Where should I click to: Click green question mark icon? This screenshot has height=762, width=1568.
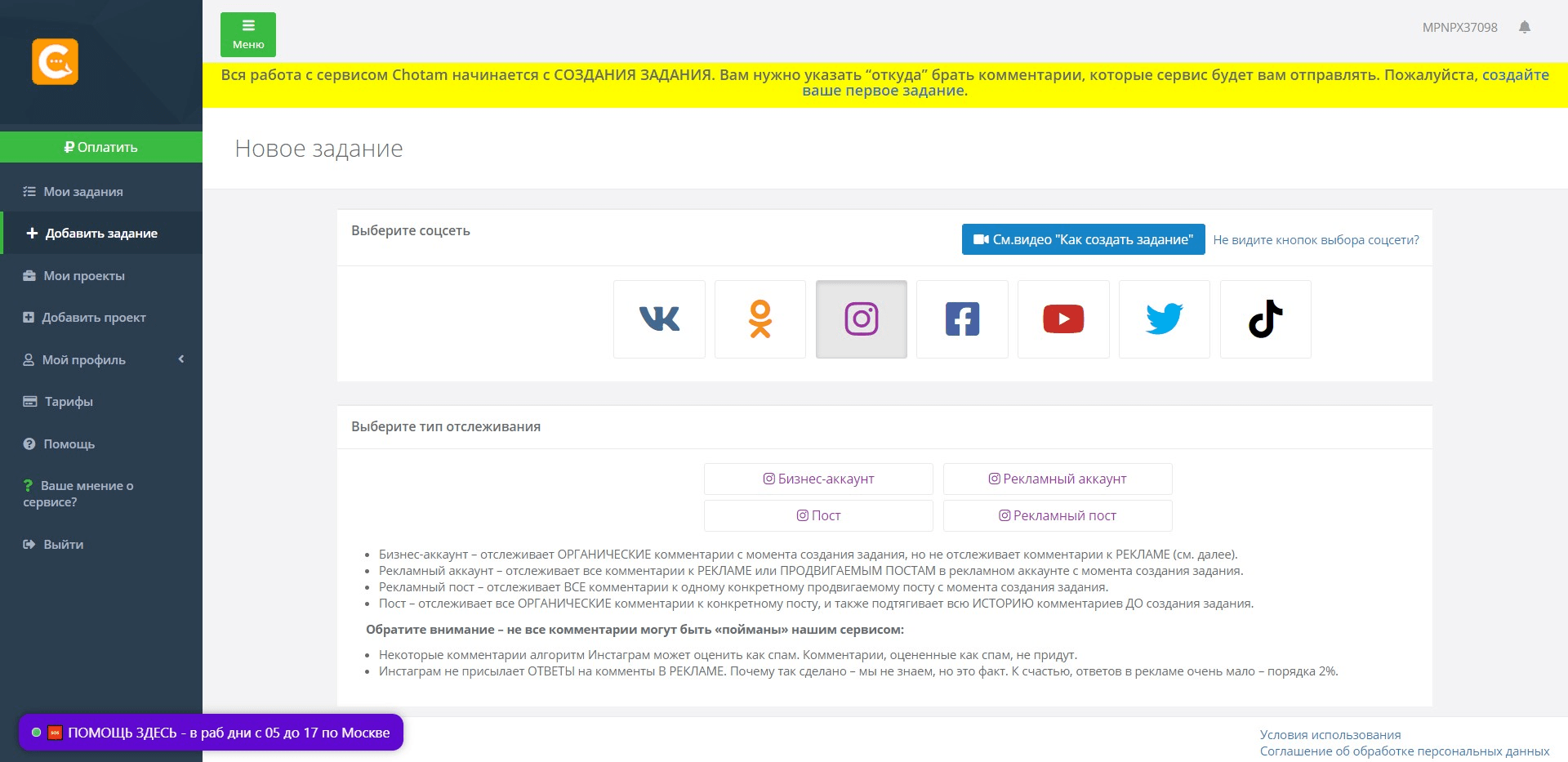28,485
